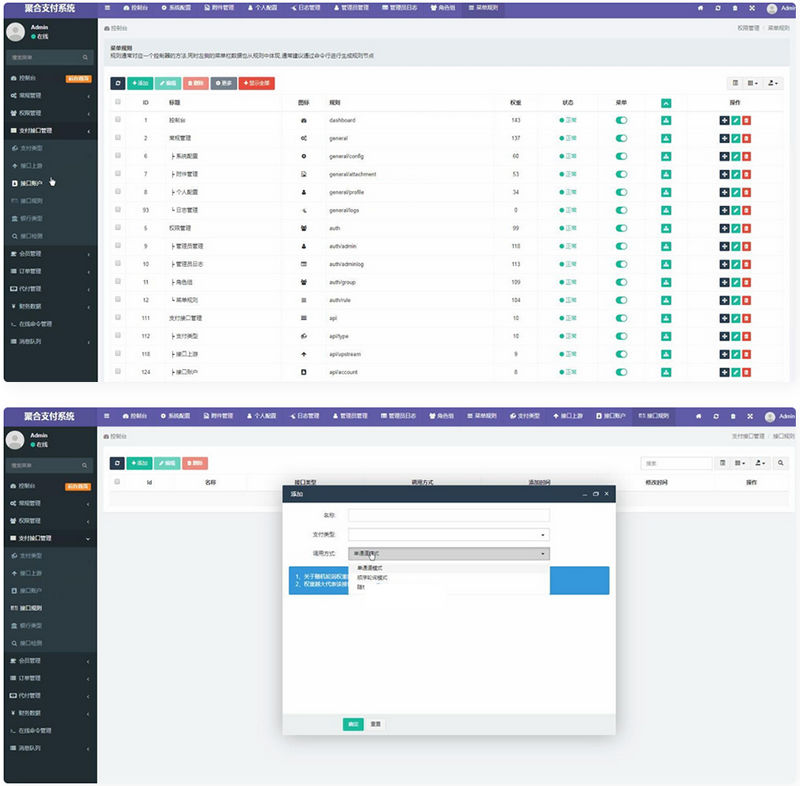Click the home icon in the upper top bar
This screenshot has width=800, height=786.
pos(699,8)
